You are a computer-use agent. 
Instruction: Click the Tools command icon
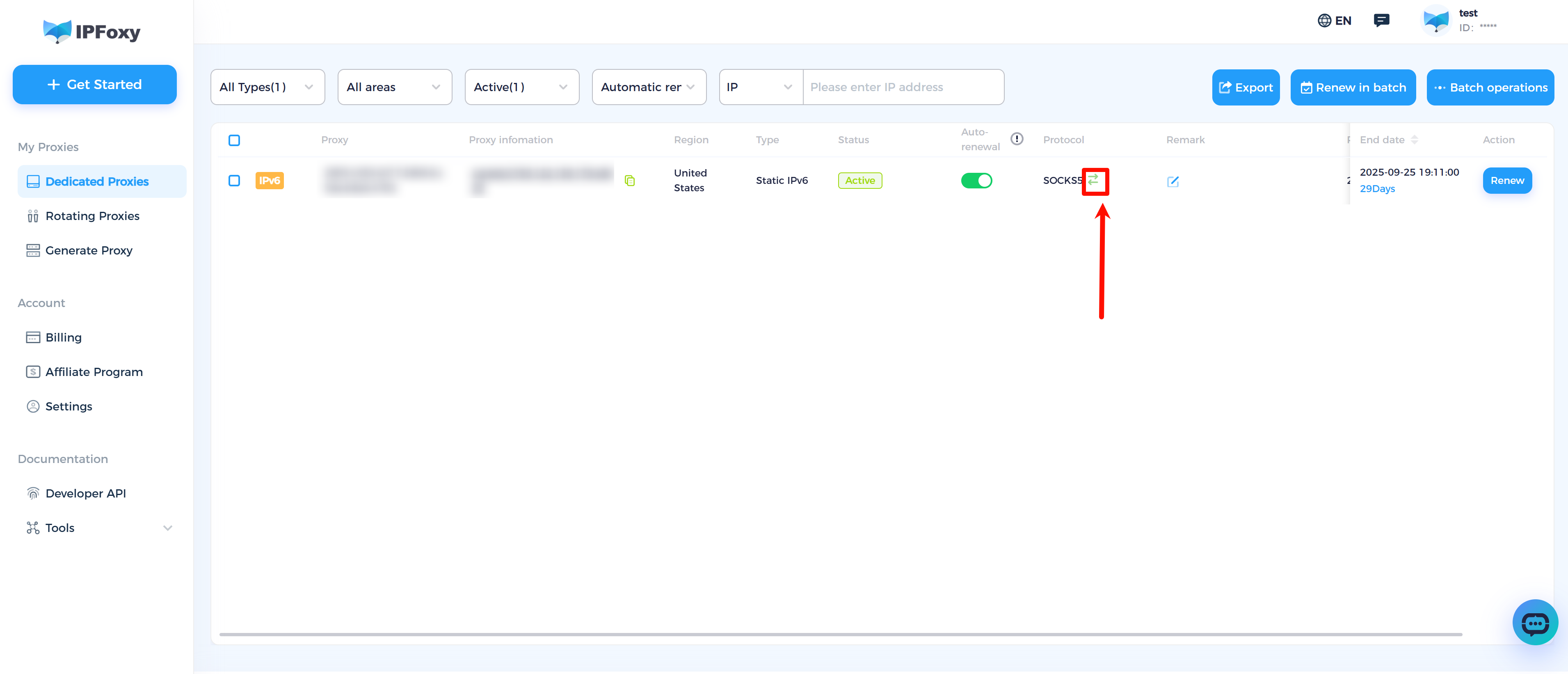[x=33, y=528]
